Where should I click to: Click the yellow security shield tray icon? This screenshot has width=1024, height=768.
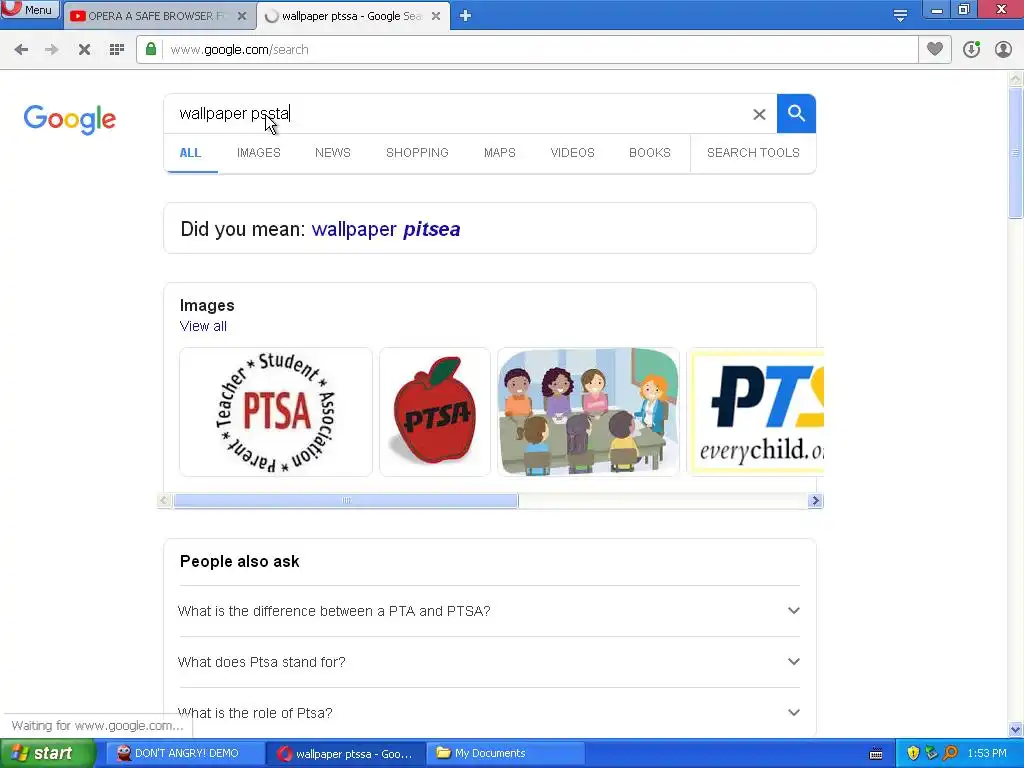(913, 754)
